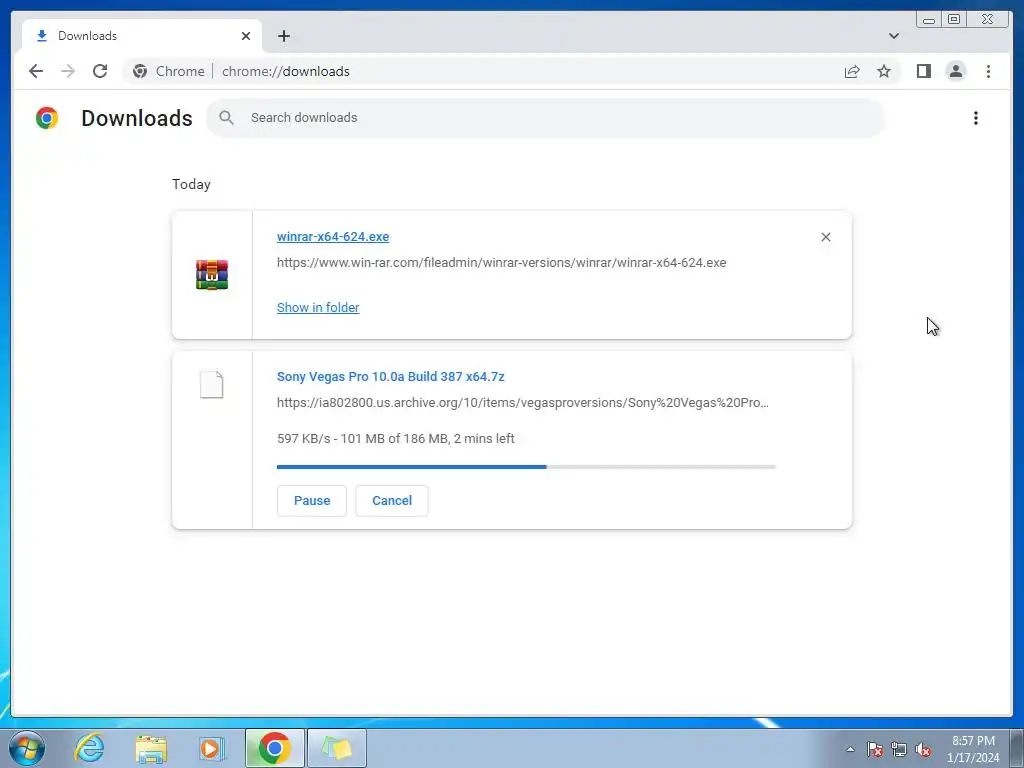1024x768 pixels.
Task: Go back using the browser back arrow
Action: (36, 71)
